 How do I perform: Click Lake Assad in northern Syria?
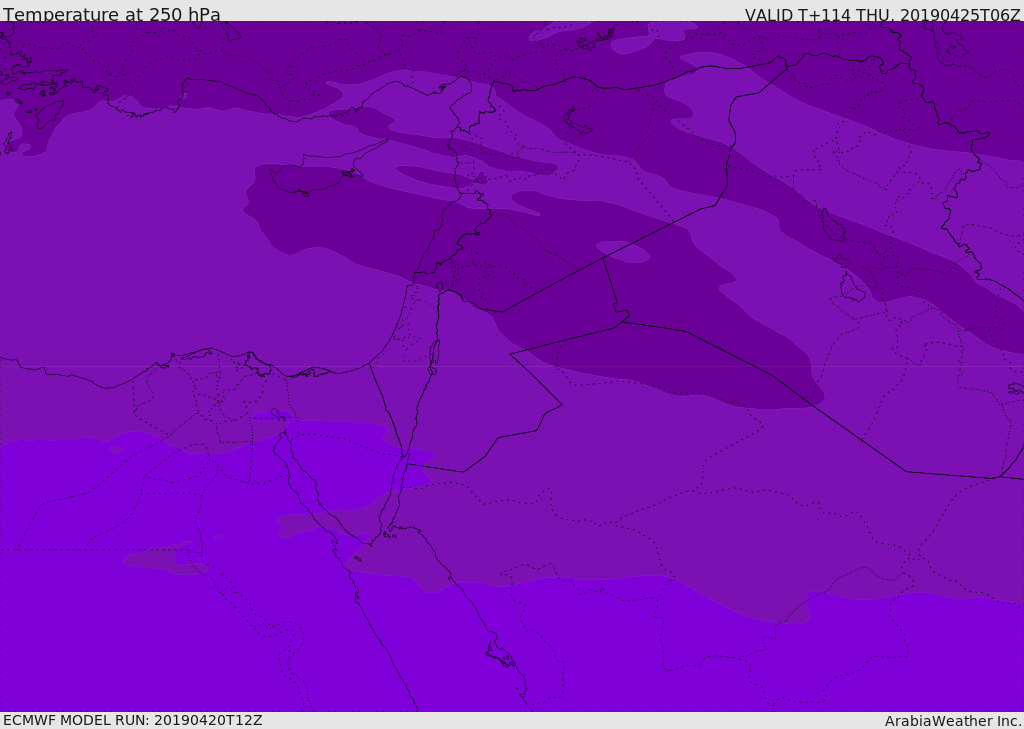[579, 121]
